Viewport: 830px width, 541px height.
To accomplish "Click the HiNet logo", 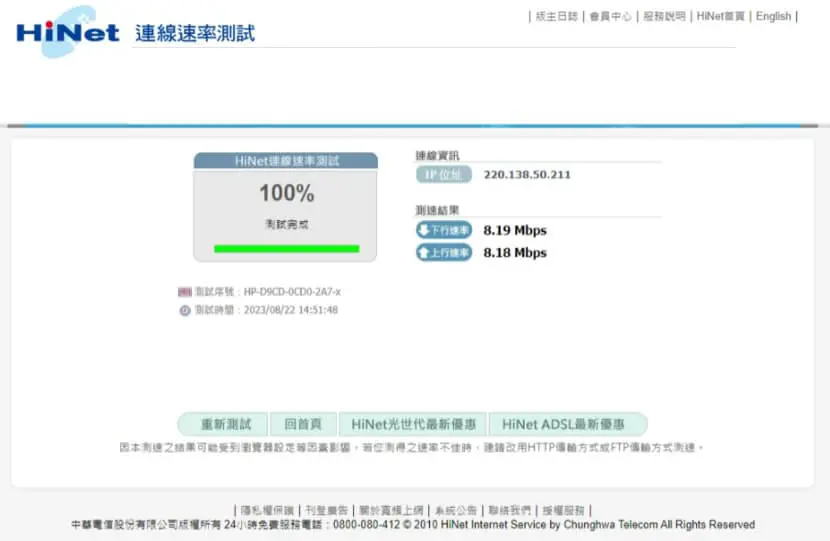I will tap(67, 32).
